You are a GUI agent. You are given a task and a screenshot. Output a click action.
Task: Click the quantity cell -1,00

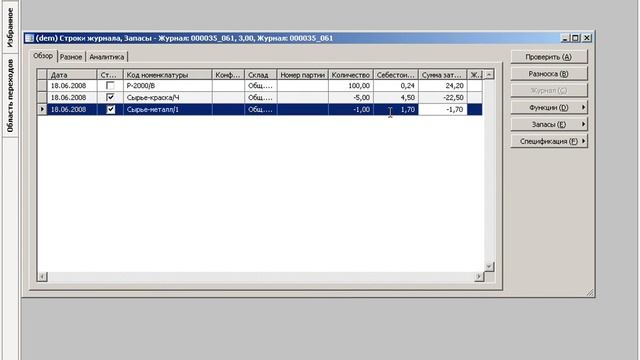pyautogui.click(x=351, y=109)
